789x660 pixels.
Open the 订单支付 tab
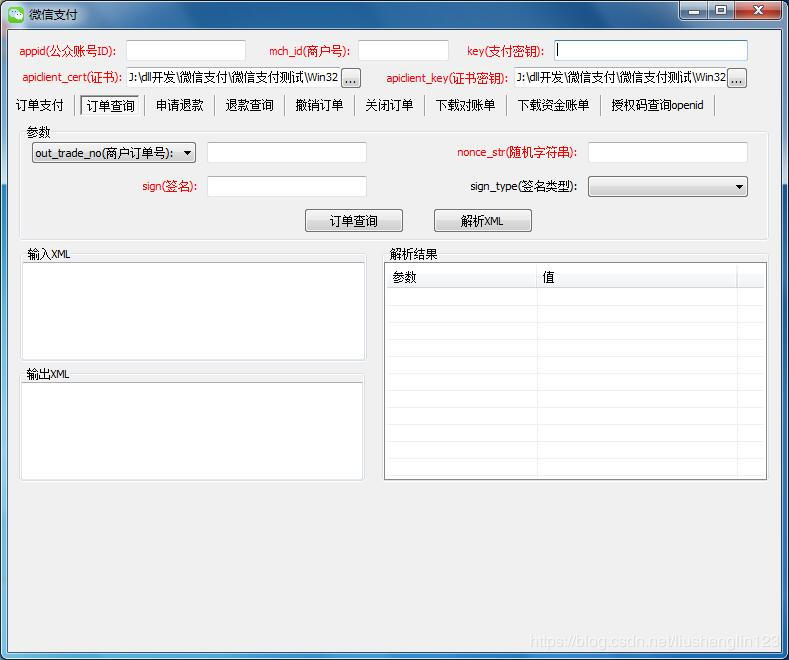[x=40, y=105]
